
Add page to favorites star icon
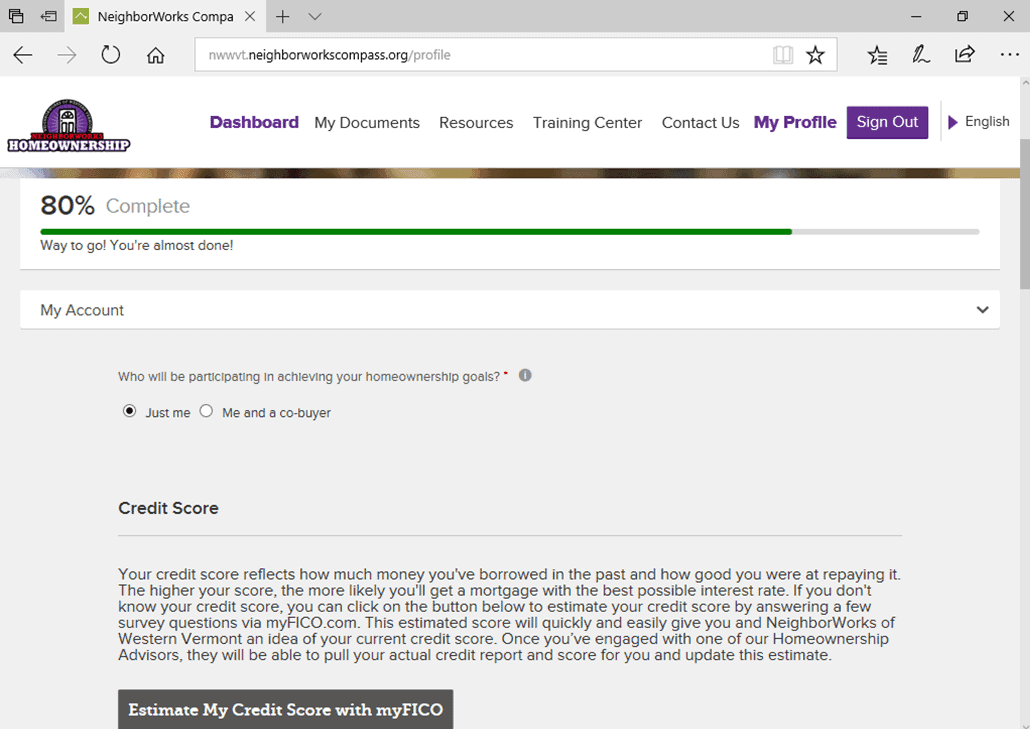[x=815, y=55]
